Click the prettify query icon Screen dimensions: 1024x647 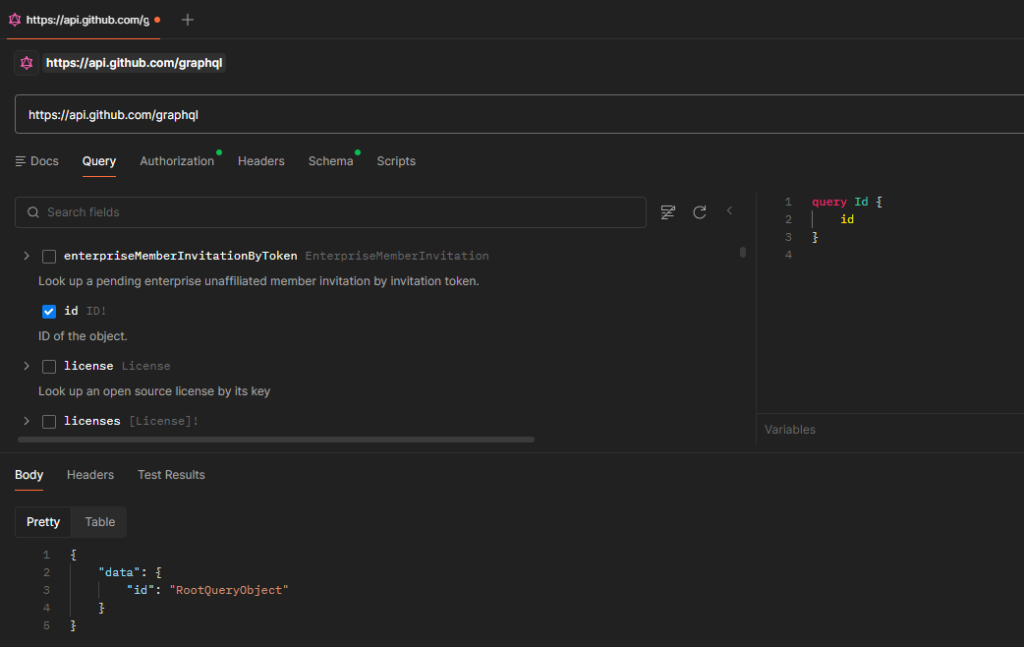667,212
